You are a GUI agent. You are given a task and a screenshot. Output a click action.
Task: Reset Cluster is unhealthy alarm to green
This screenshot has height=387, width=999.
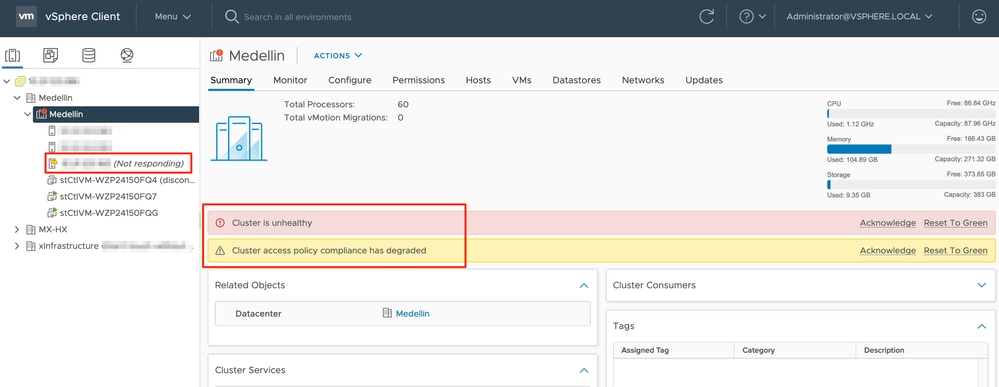pyautogui.click(x=956, y=223)
